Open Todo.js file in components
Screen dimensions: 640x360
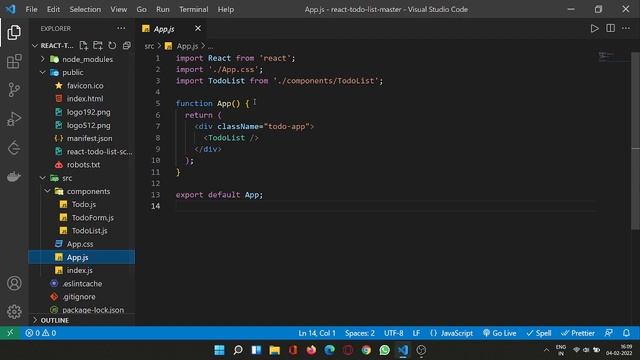pos(82,204)
